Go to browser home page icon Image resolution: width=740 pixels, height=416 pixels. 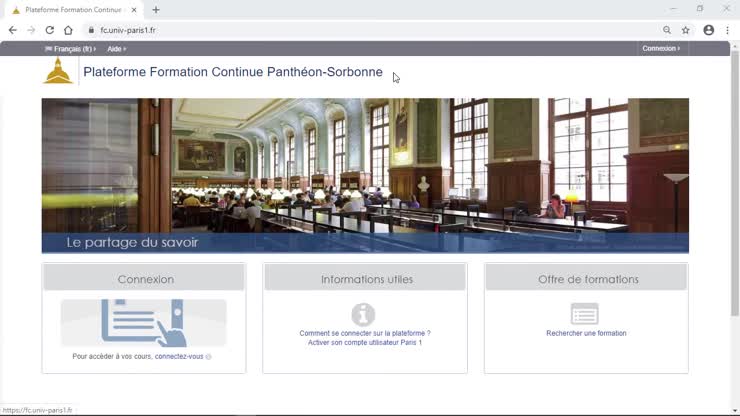click(x=68, y=30)
